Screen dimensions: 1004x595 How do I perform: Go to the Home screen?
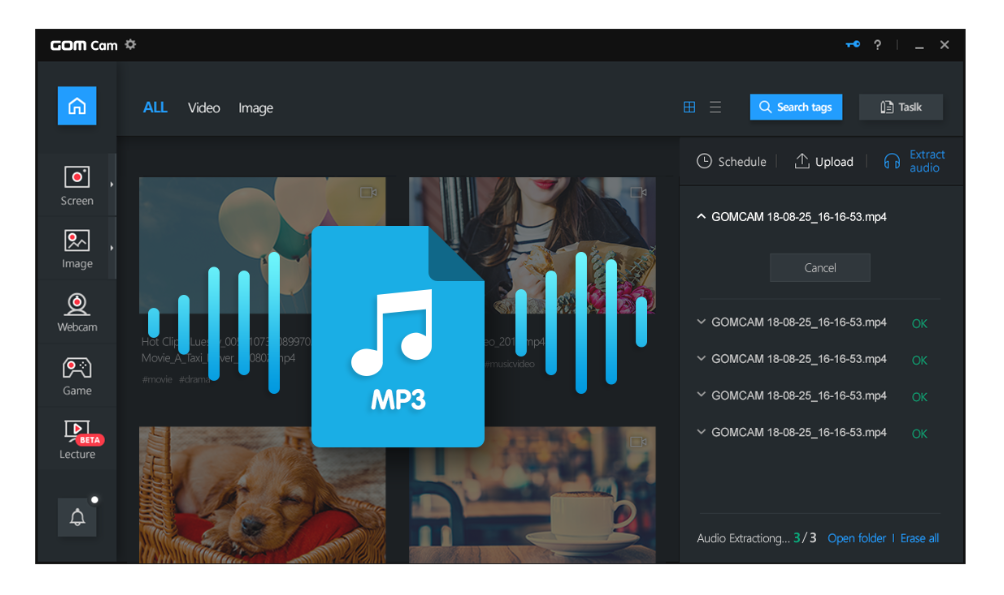point(77,106)
